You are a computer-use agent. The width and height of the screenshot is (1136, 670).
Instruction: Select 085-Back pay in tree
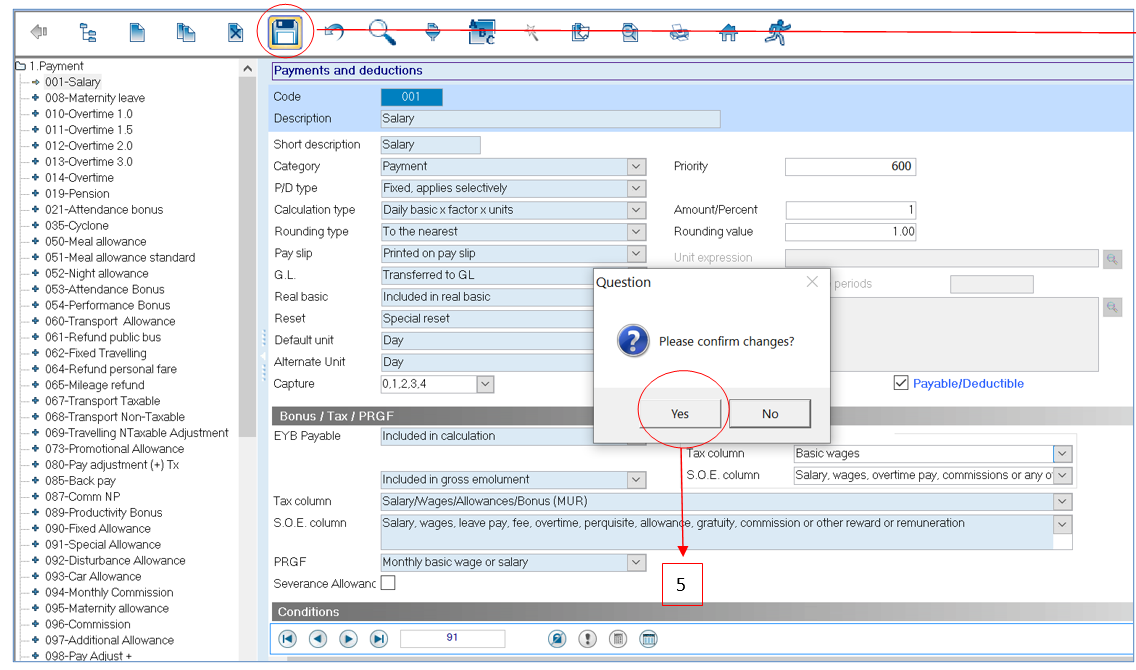click(x=80, y=480)
